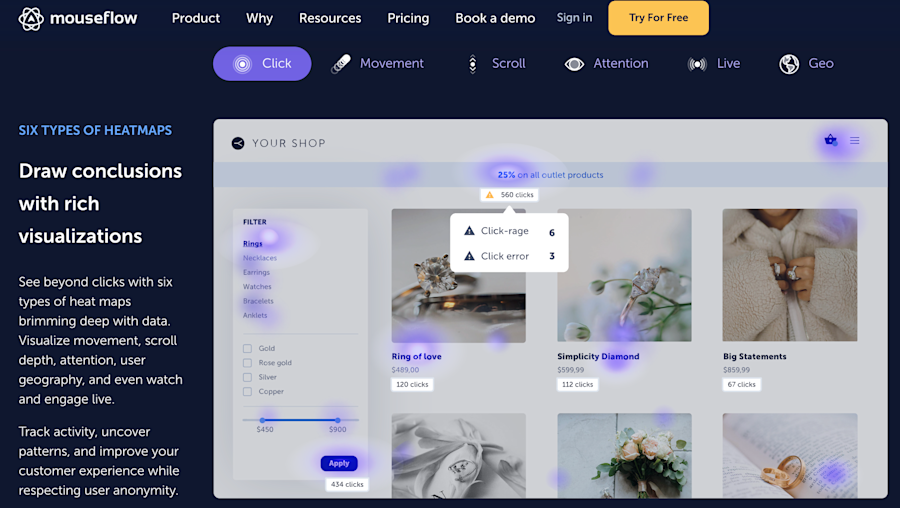
Task: Select the Live broadcast icon
Action: click(697, 64)
